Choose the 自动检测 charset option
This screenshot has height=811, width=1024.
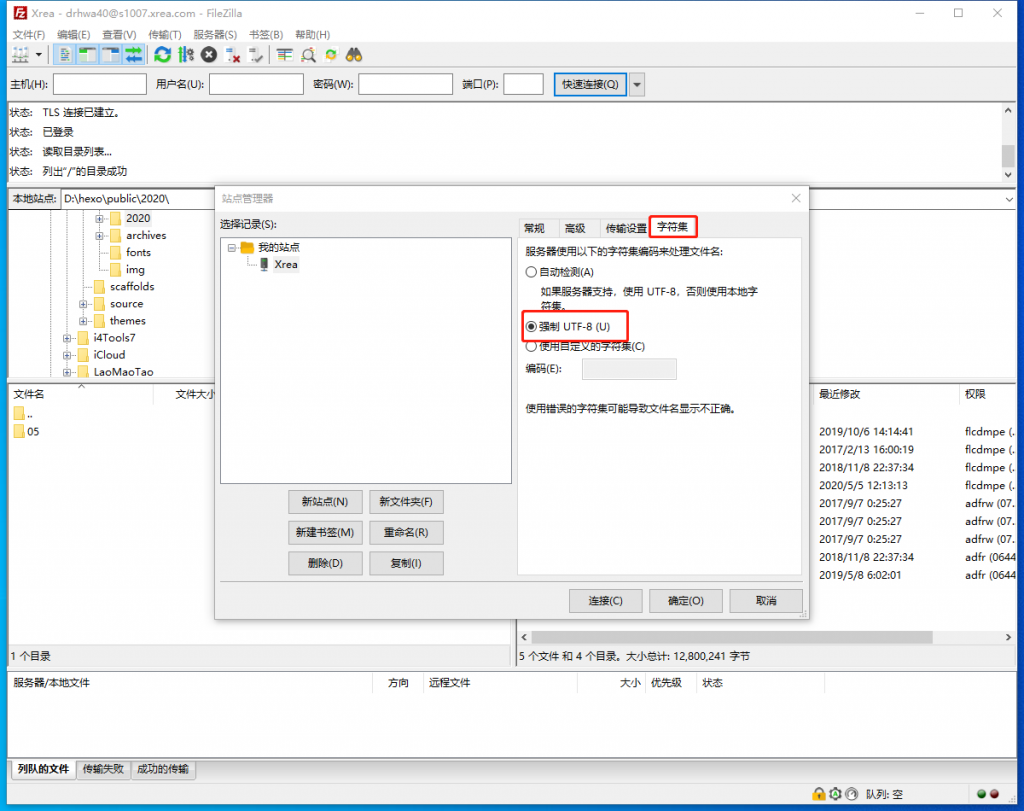tap(531, 271)
